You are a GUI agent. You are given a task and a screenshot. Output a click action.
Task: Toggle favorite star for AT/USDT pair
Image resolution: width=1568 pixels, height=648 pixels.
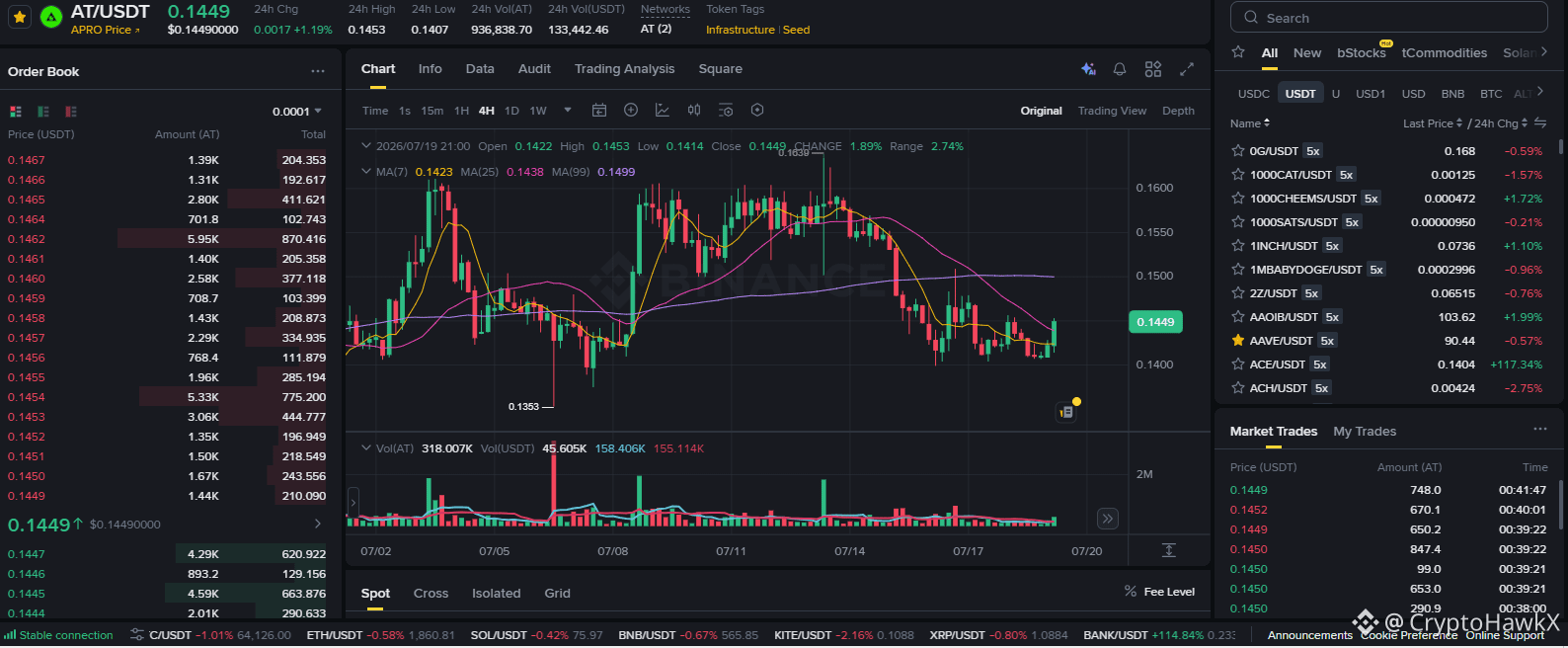click(x=20, y=17)
